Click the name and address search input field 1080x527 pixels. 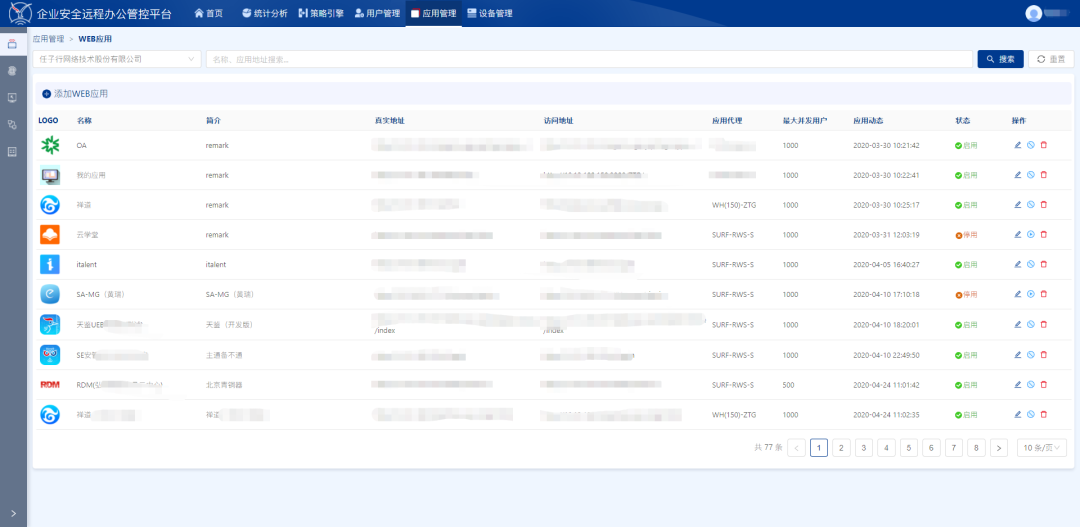pos(588,59)
